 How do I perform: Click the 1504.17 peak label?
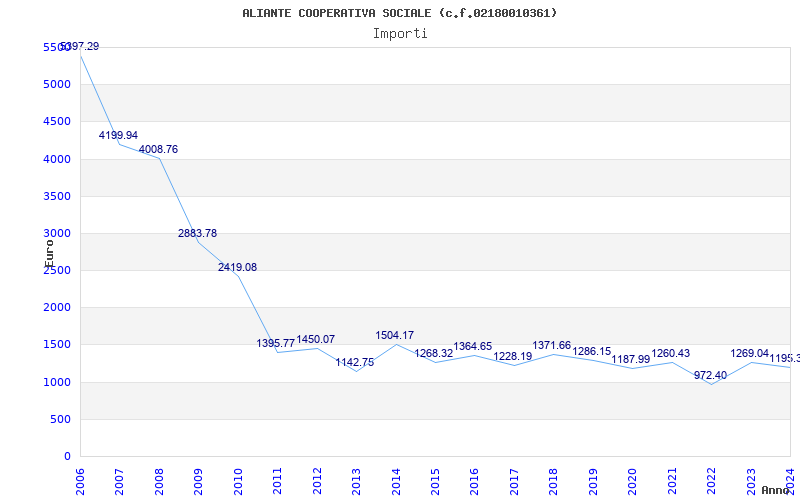pyautogui.click(x=394, y=335)
